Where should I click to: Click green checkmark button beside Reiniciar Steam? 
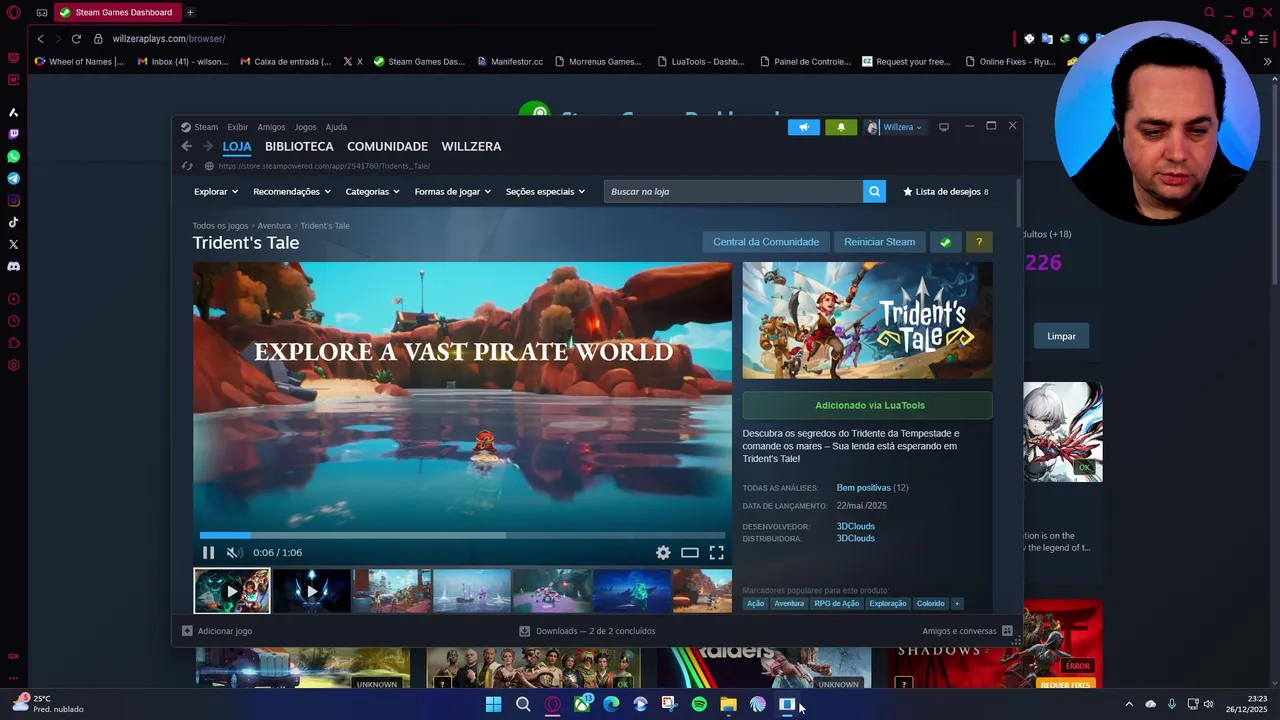(x=945, y=242)
